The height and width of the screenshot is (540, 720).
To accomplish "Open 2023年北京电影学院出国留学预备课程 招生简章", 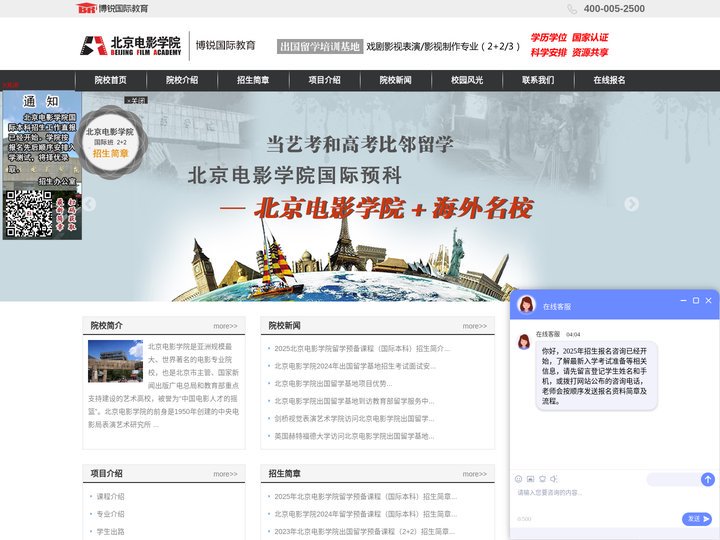I will pos(365,531).
